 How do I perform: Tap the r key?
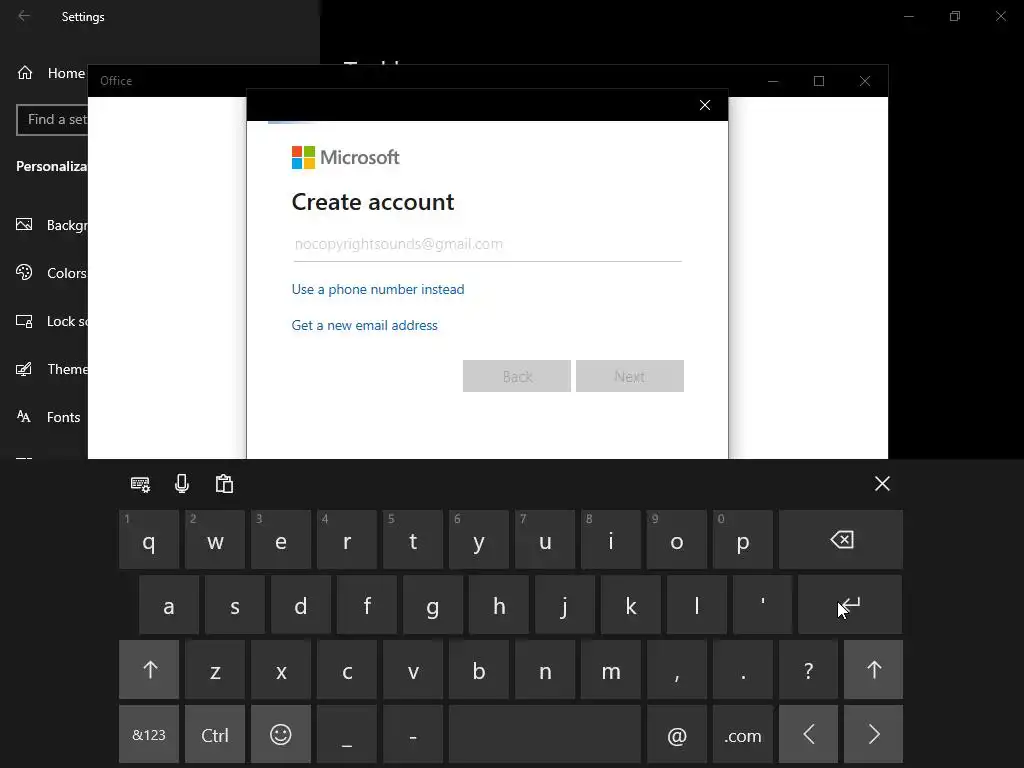pos(347,539)
